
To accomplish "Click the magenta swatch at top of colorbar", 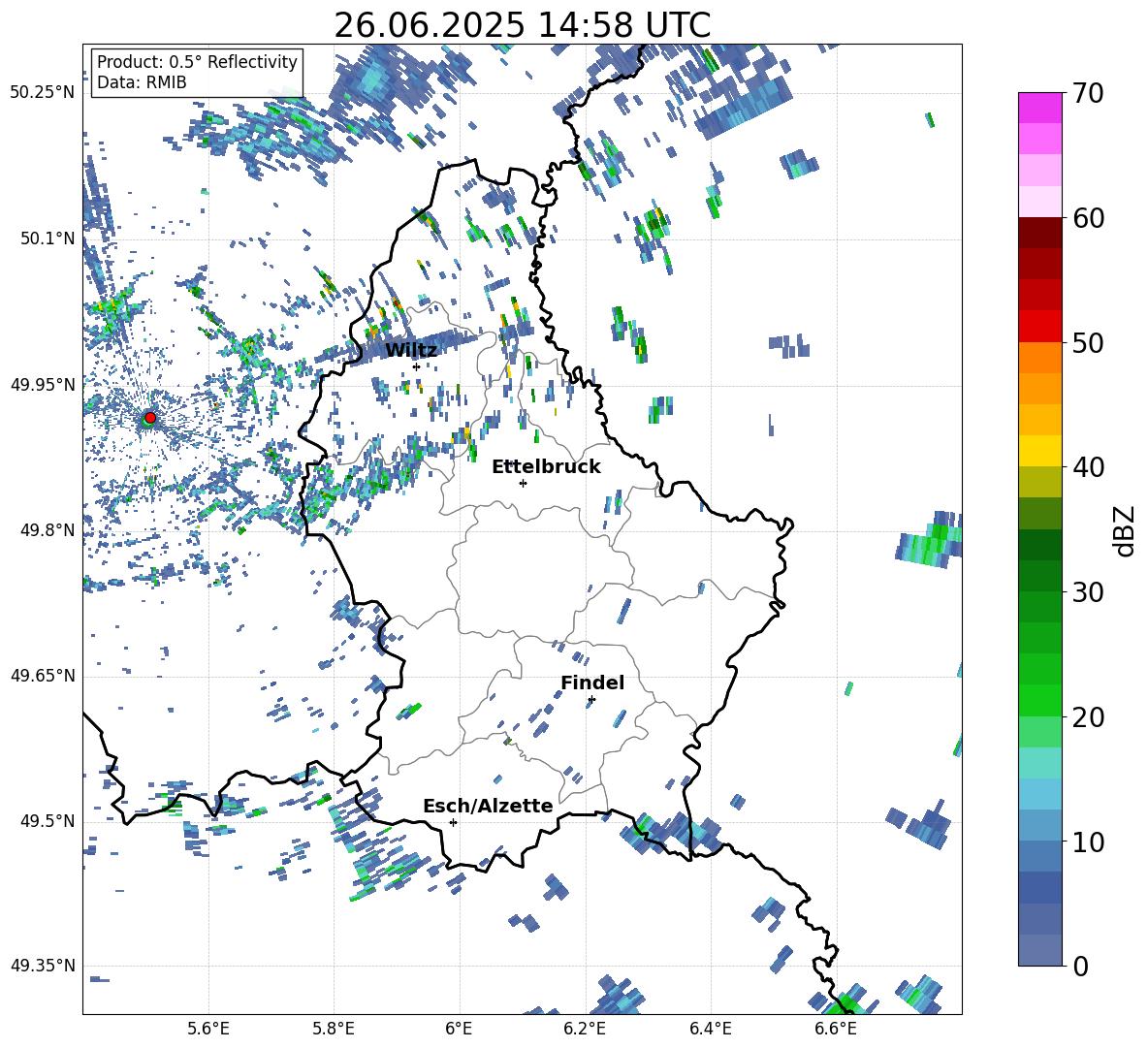I will 1039,108.
